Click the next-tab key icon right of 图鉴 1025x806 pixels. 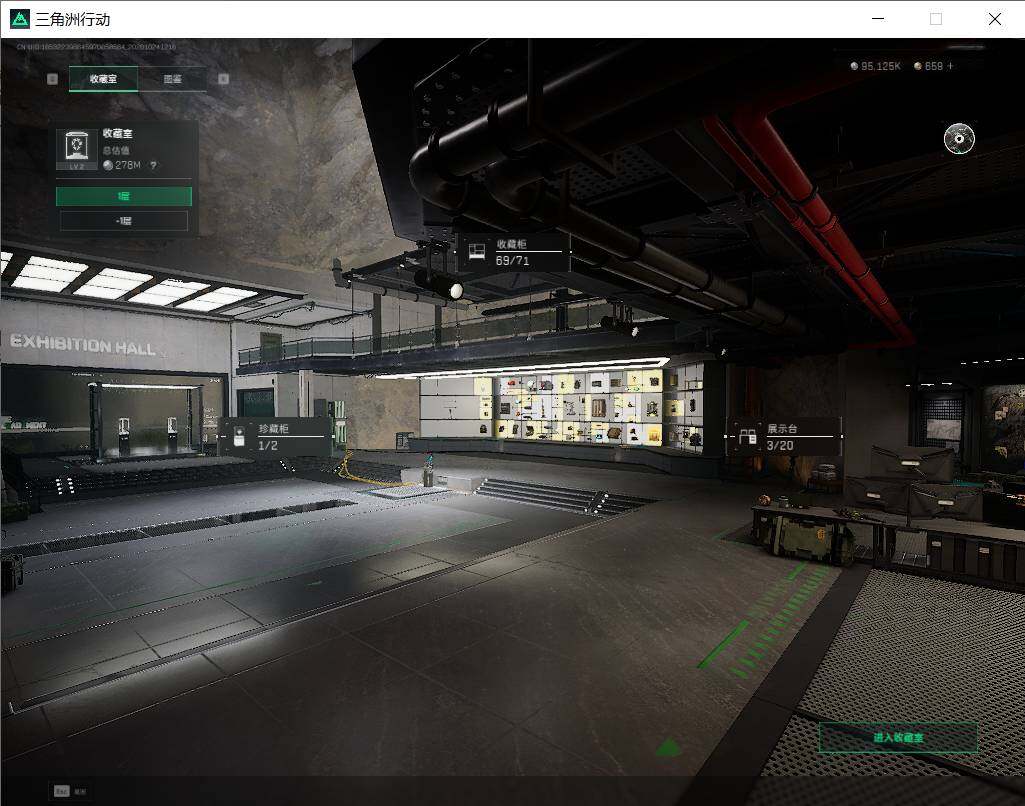coord(224,79)
